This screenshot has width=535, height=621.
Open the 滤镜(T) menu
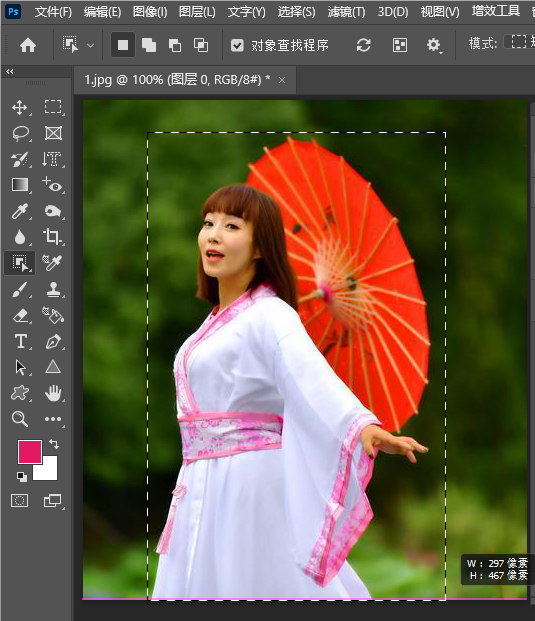346,12
